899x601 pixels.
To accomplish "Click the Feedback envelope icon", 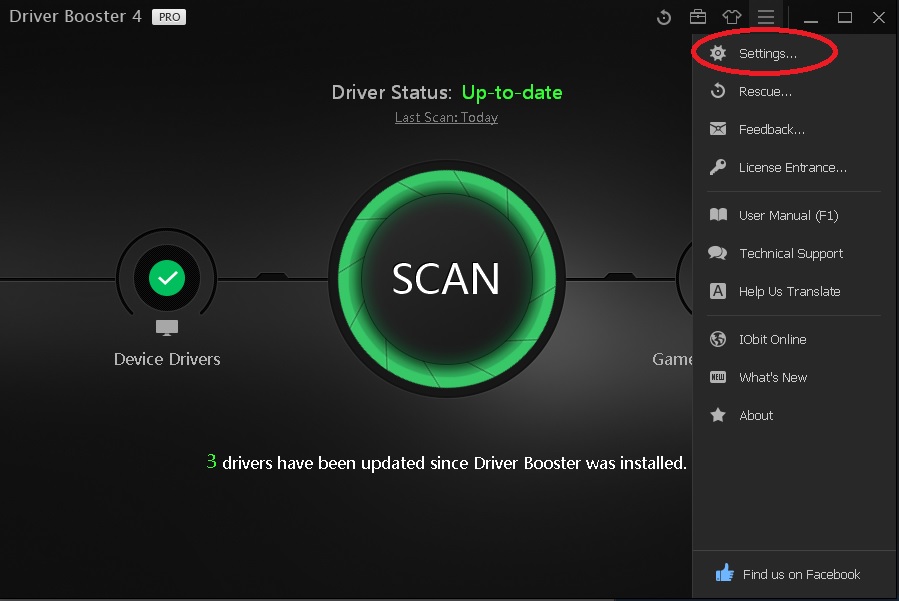I will [718, 128].
